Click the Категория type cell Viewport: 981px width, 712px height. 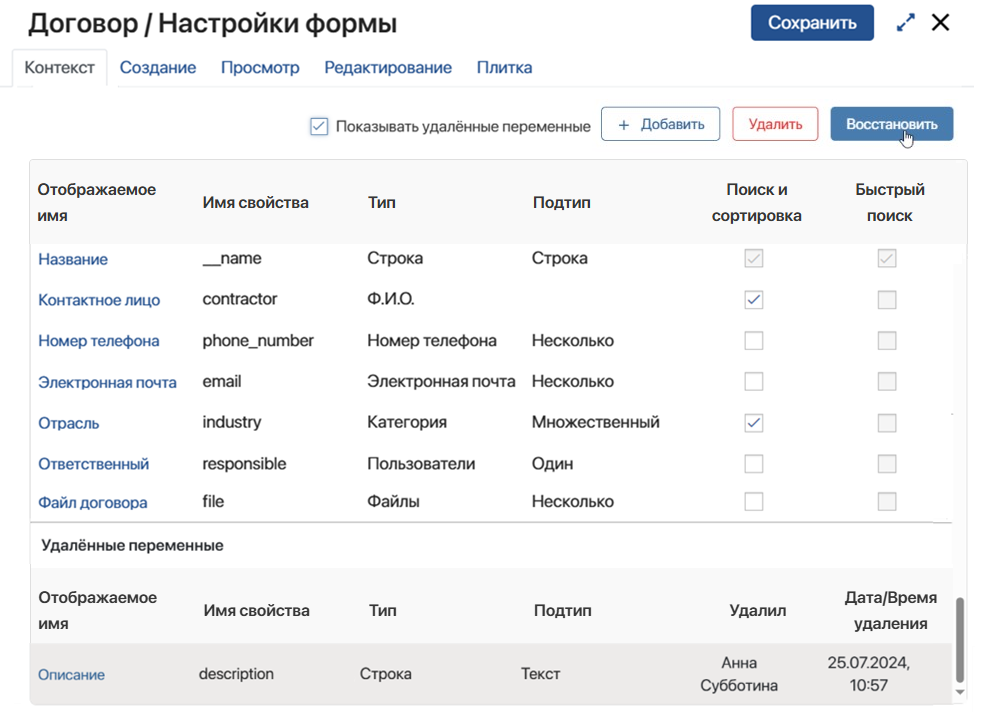[x=407, y=422]
